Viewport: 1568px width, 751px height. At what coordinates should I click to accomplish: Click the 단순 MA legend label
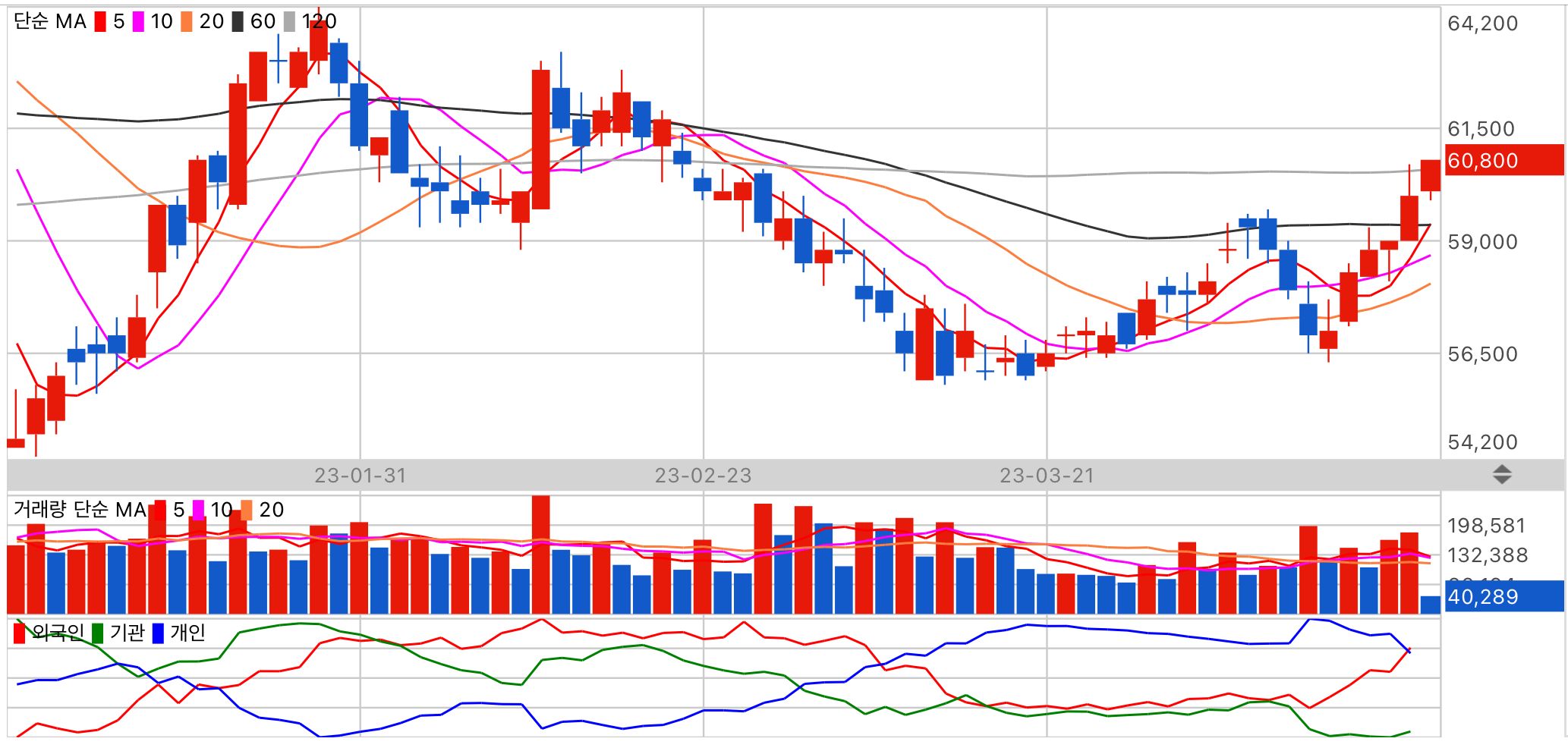tap(50, 21)
